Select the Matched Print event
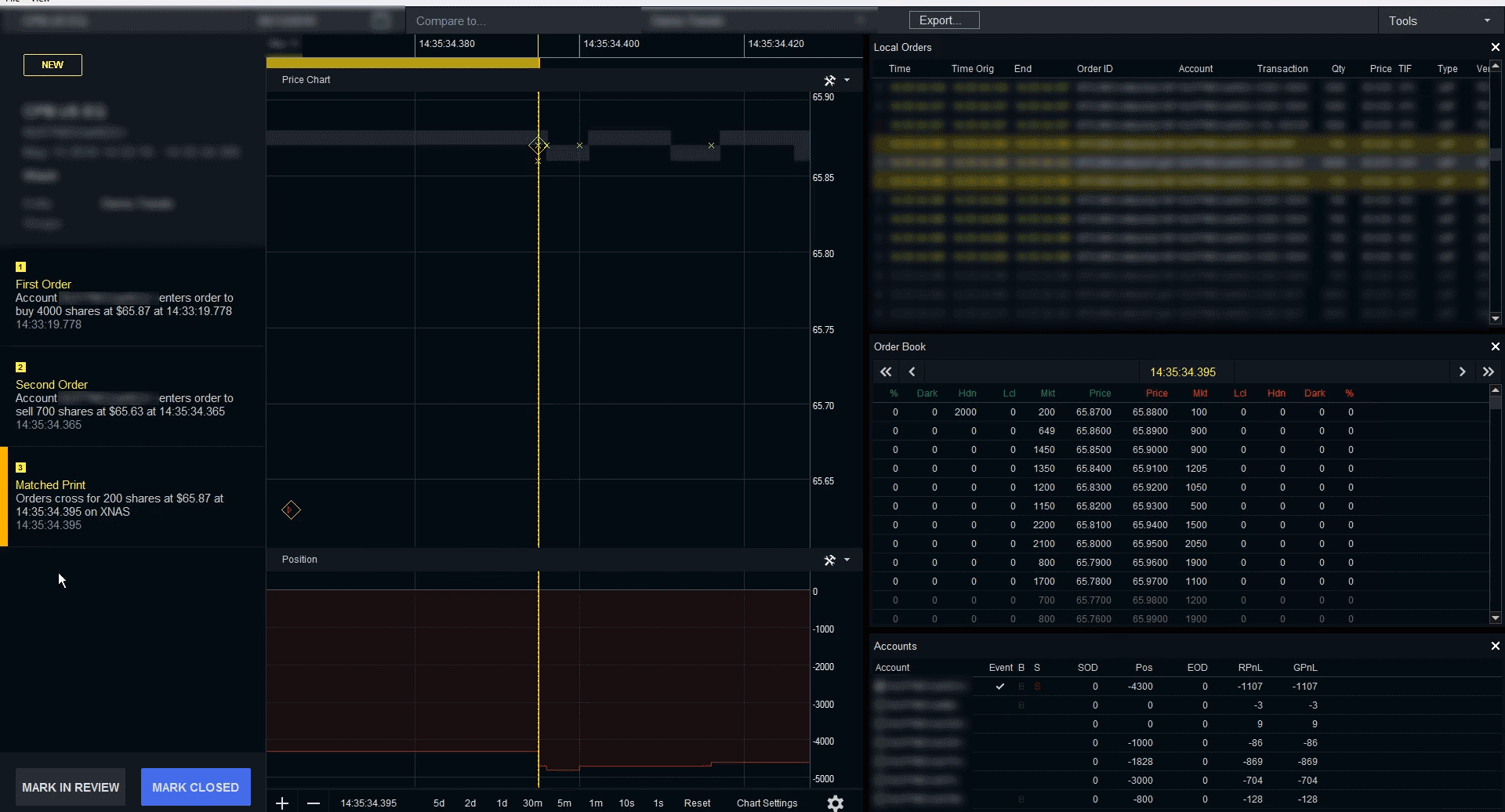The image size is (1505, 812). pyautogui.click(x=132, y=497)
